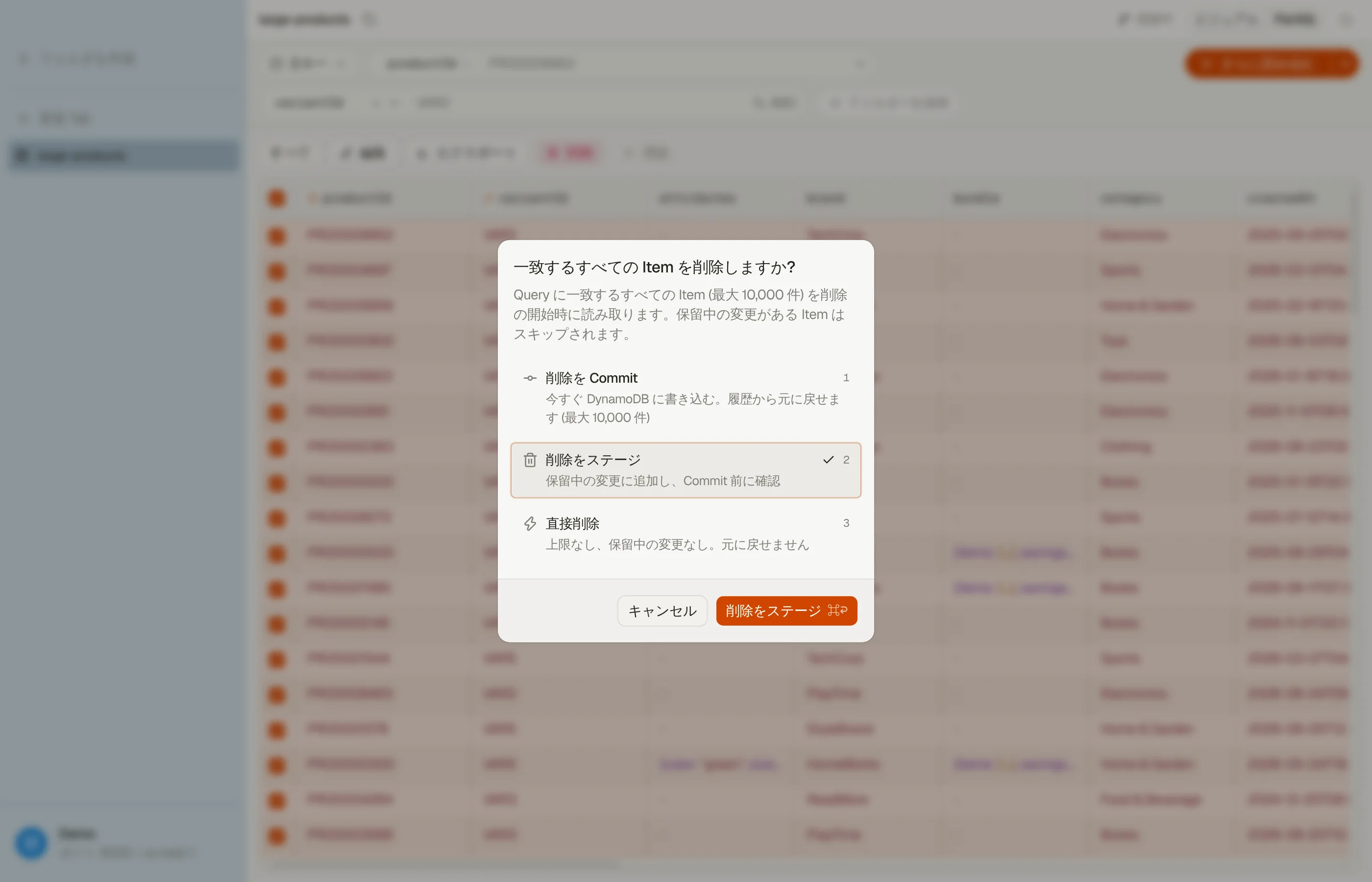
Task: Toggle the orange select-all checkbox in table header
Action: point(276,198)
